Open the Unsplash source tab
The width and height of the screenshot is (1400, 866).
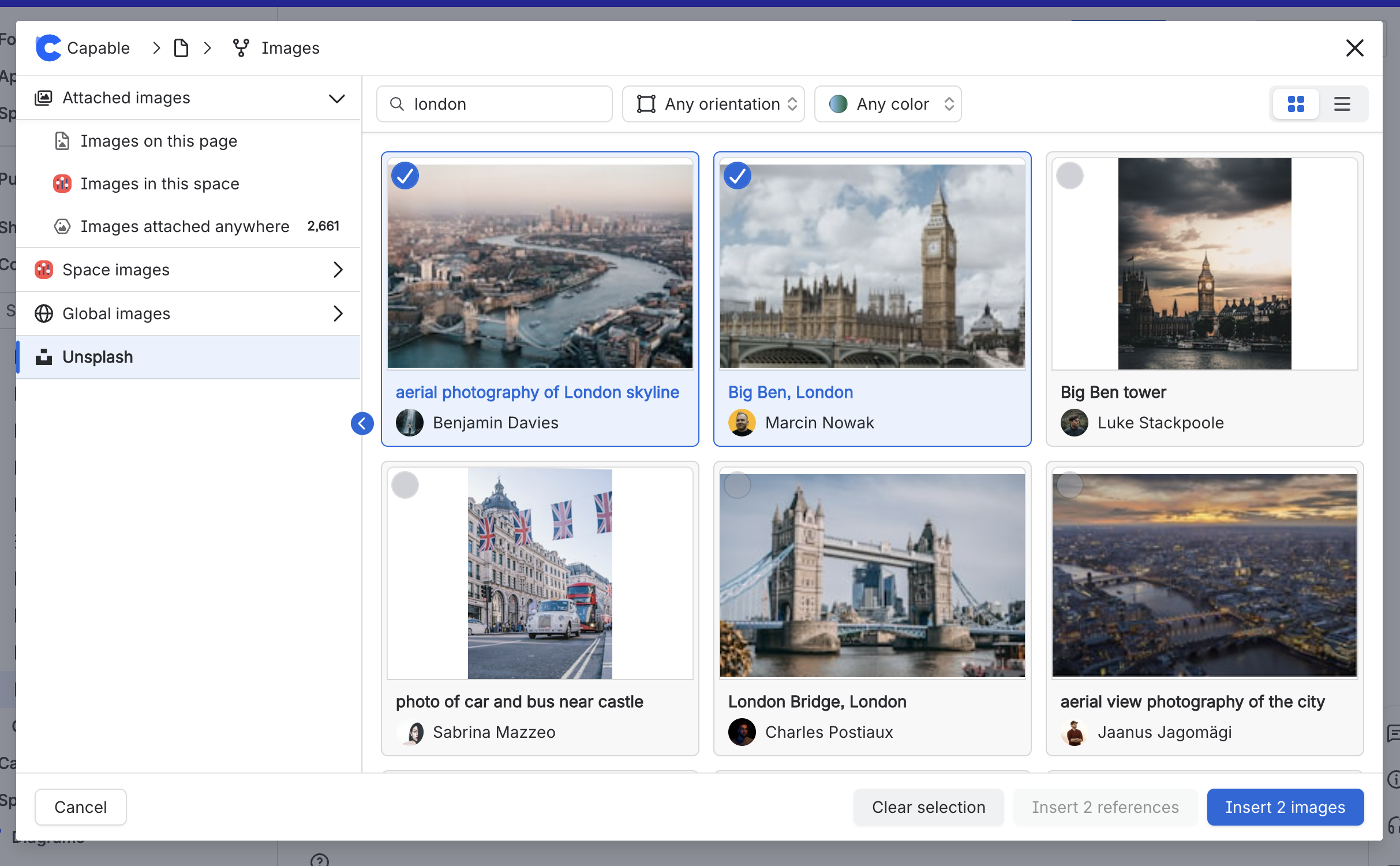[98, 357]
